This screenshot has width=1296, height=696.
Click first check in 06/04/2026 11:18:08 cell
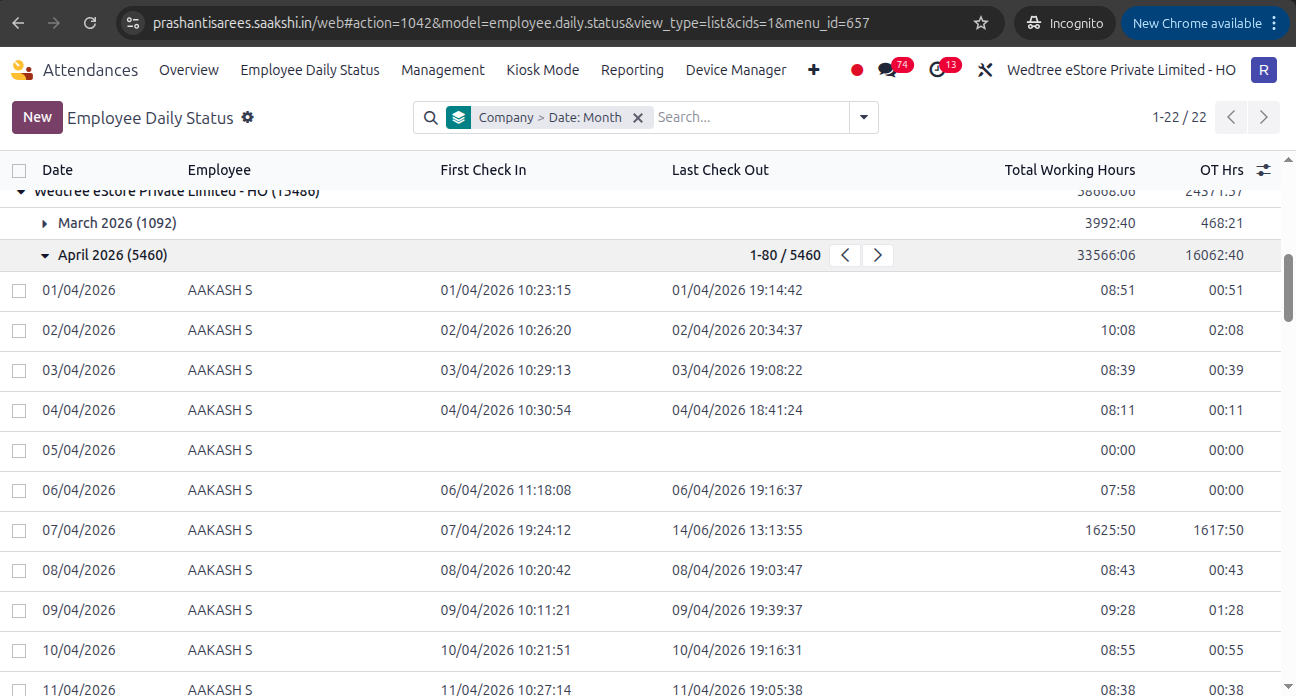click(x=506, y=490)
